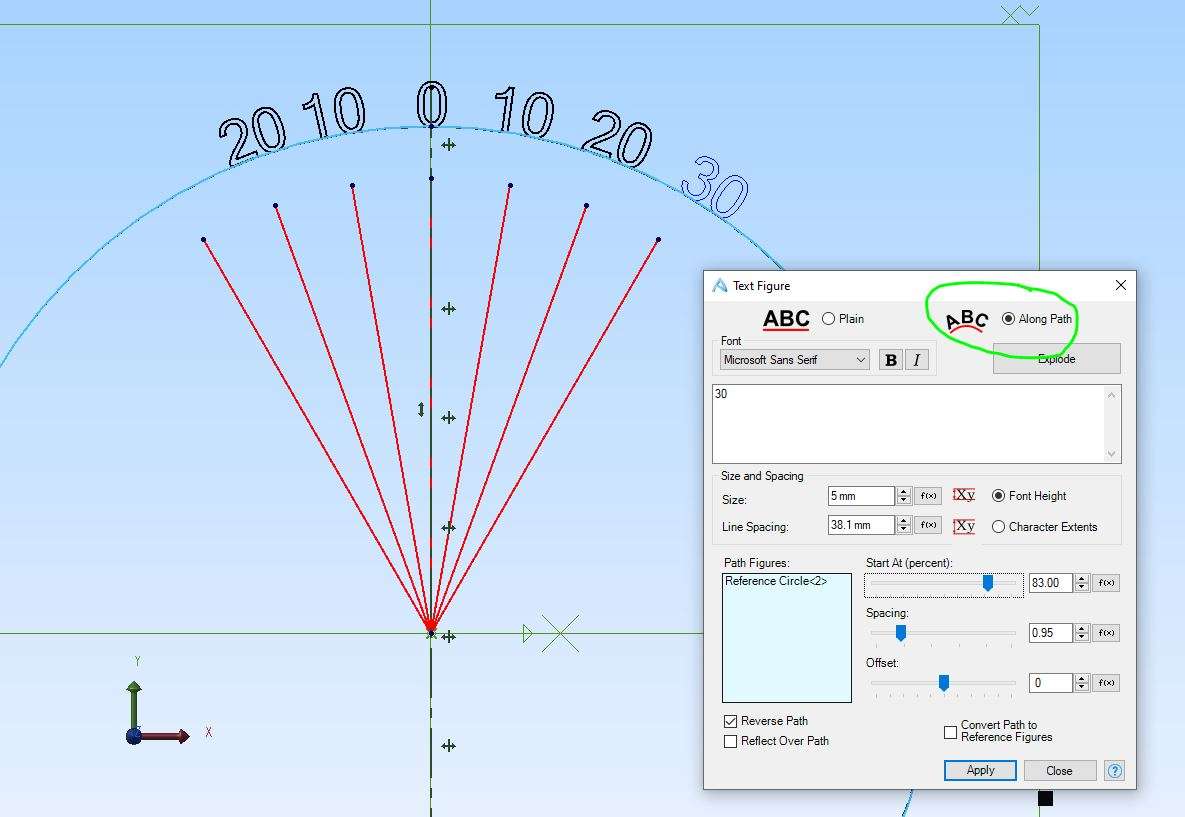Click the Line Spacing stepper arrows

(x=903, y=525)
